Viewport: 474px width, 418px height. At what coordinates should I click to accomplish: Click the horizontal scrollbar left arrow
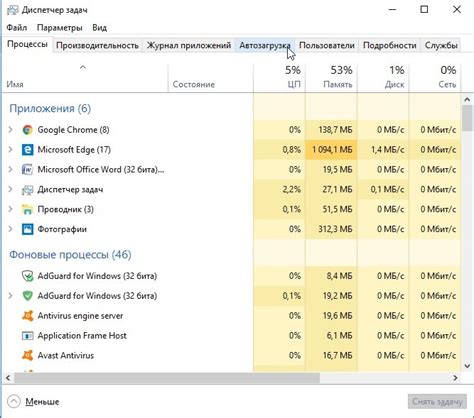[8, 378]
